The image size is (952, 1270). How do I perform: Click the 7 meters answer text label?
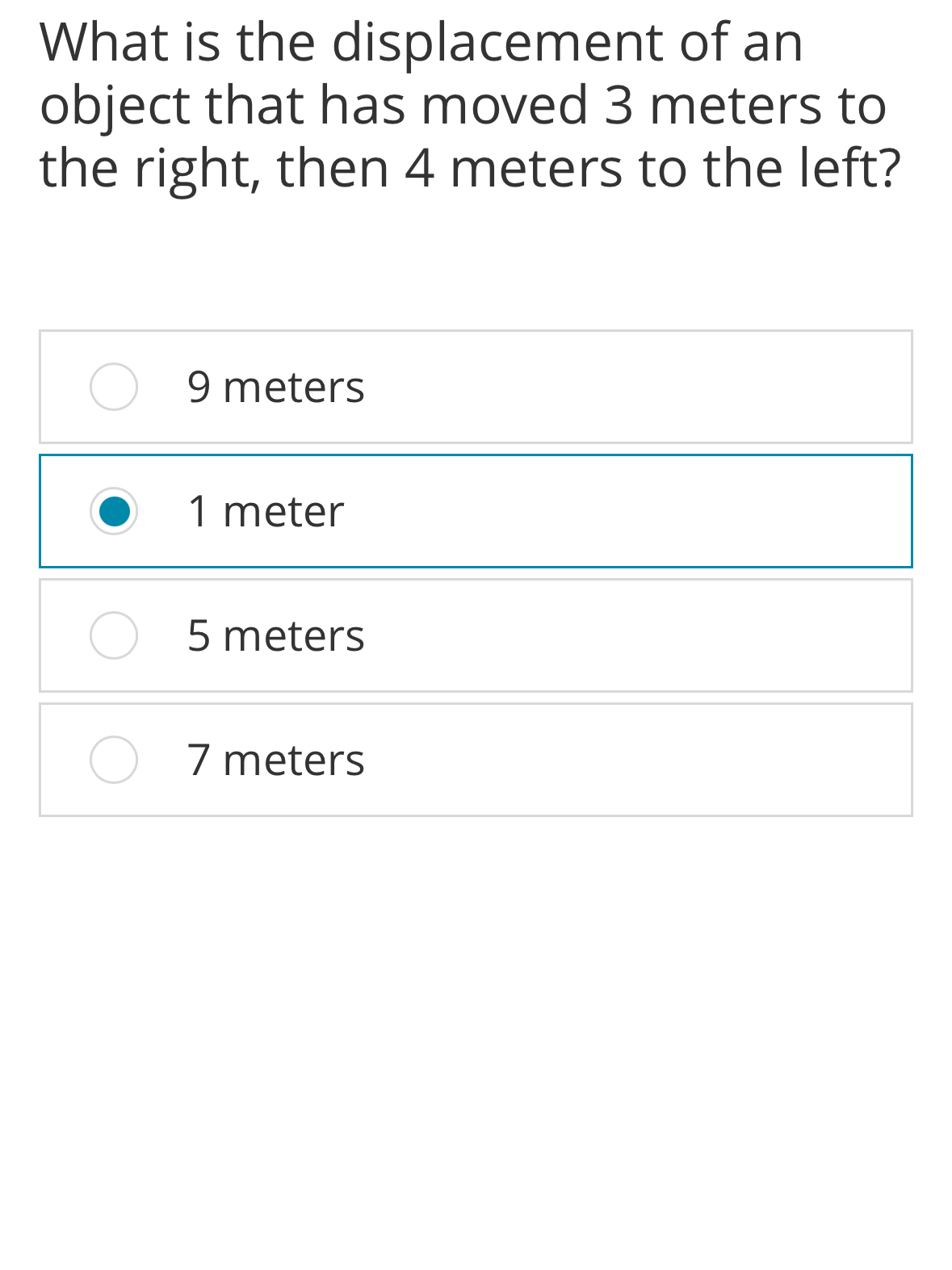[275, 759]
